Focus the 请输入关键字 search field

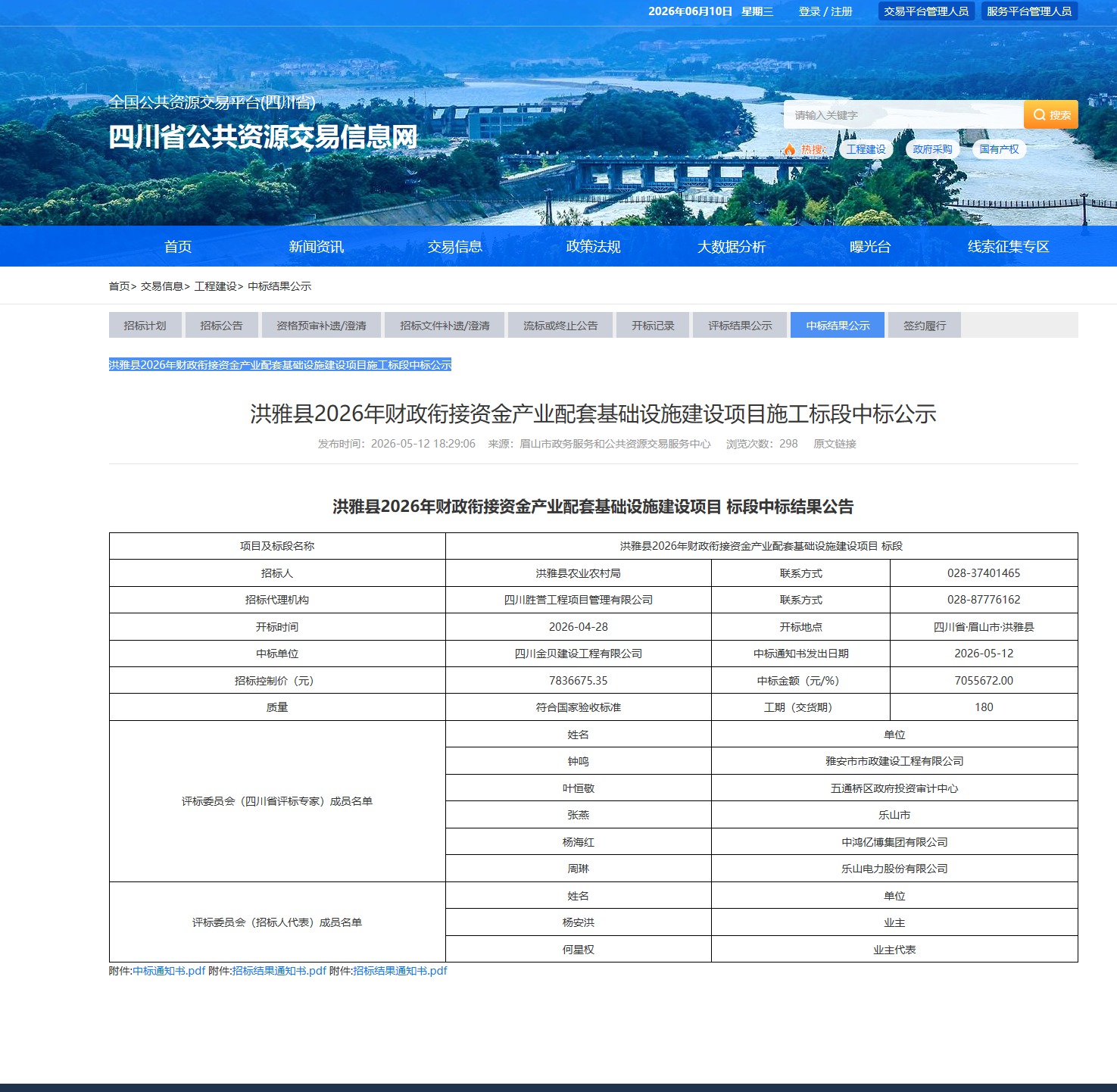coord(903,114)
